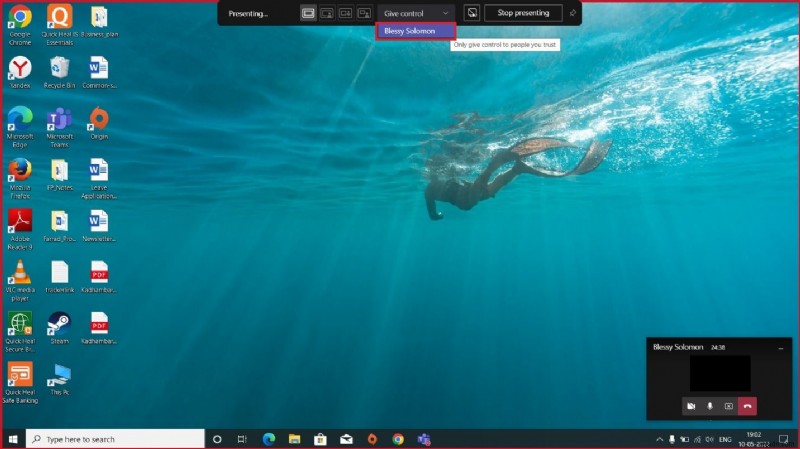
Task: Select the reporter presenter mode icon
Action: tap(364, 13)
